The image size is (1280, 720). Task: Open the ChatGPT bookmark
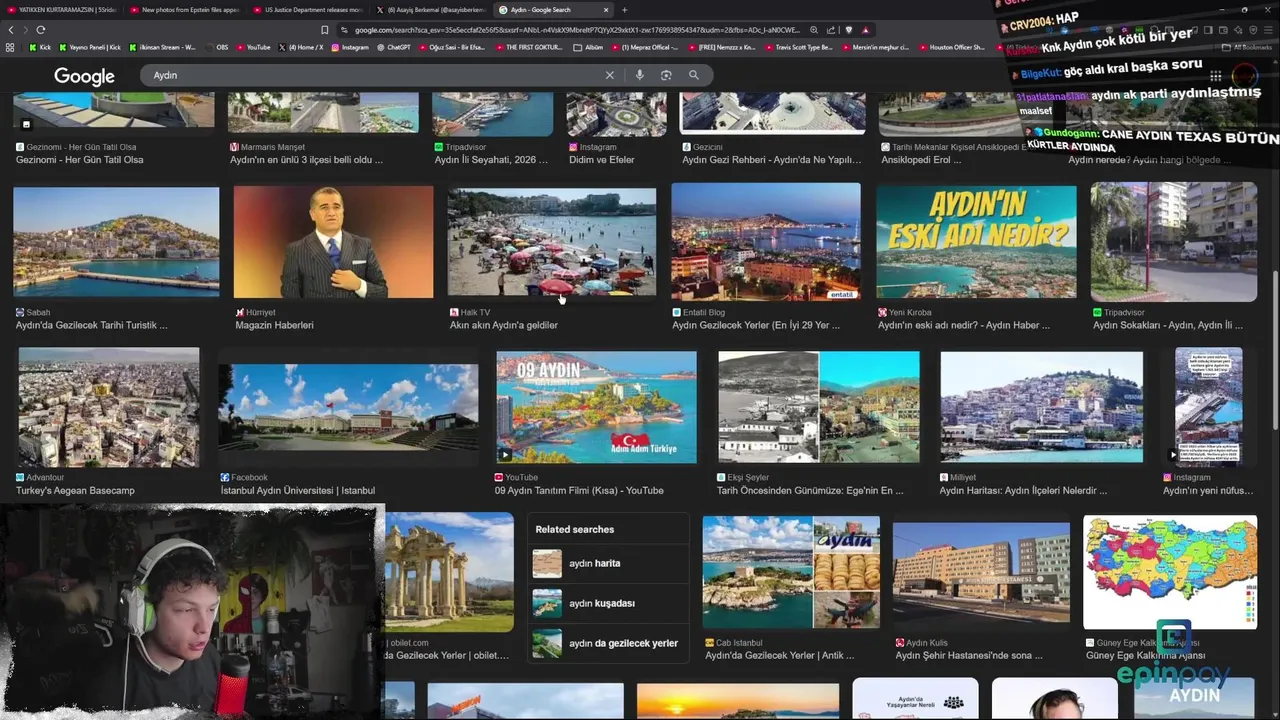tap(393, 47)
